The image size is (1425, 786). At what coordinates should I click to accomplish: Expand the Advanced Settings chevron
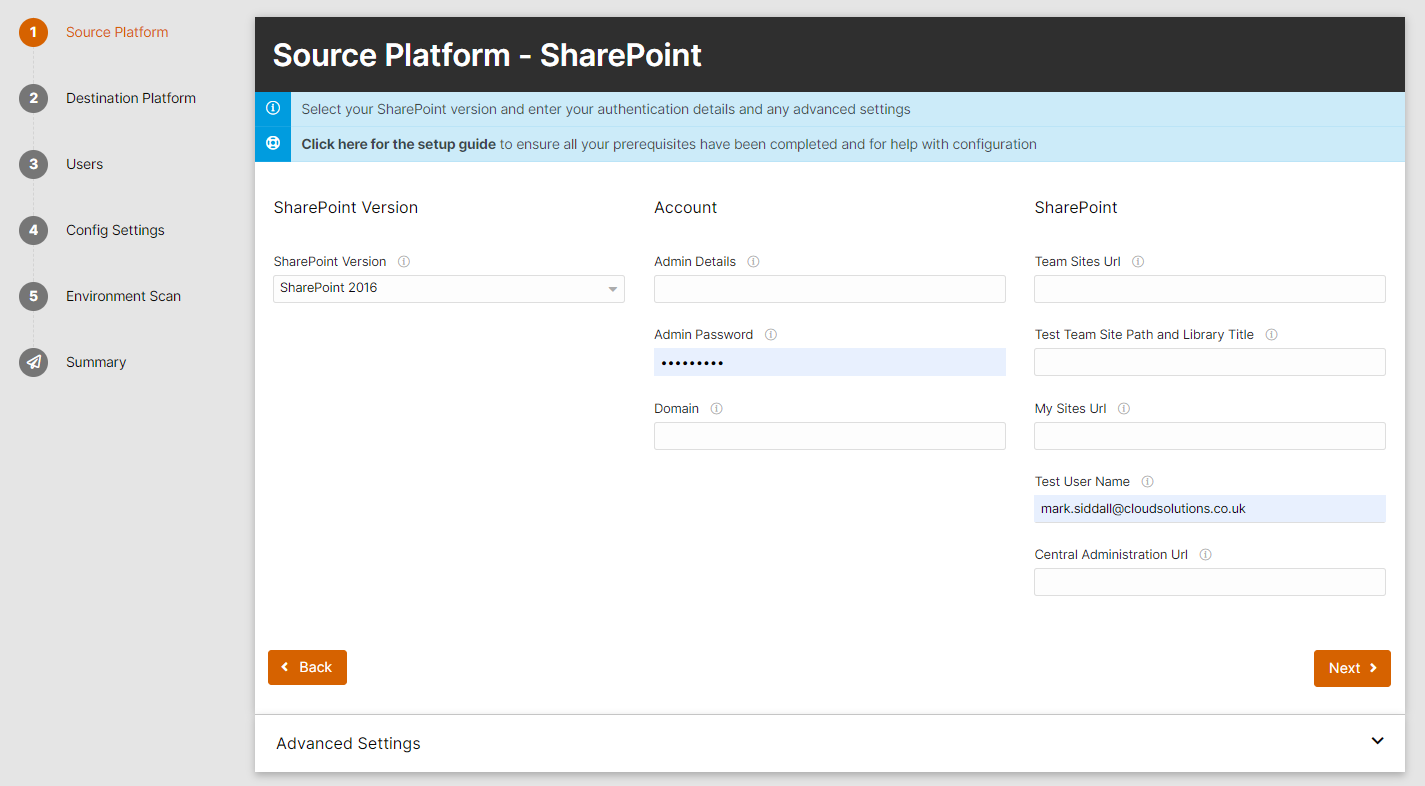pyautogui.click(x=1377, y=741)
